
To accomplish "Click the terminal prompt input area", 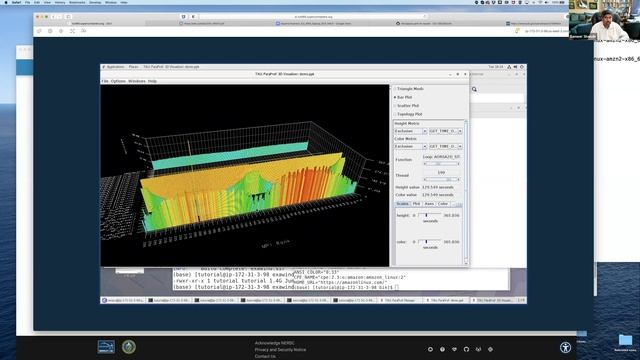I will [x=397, y=287].
